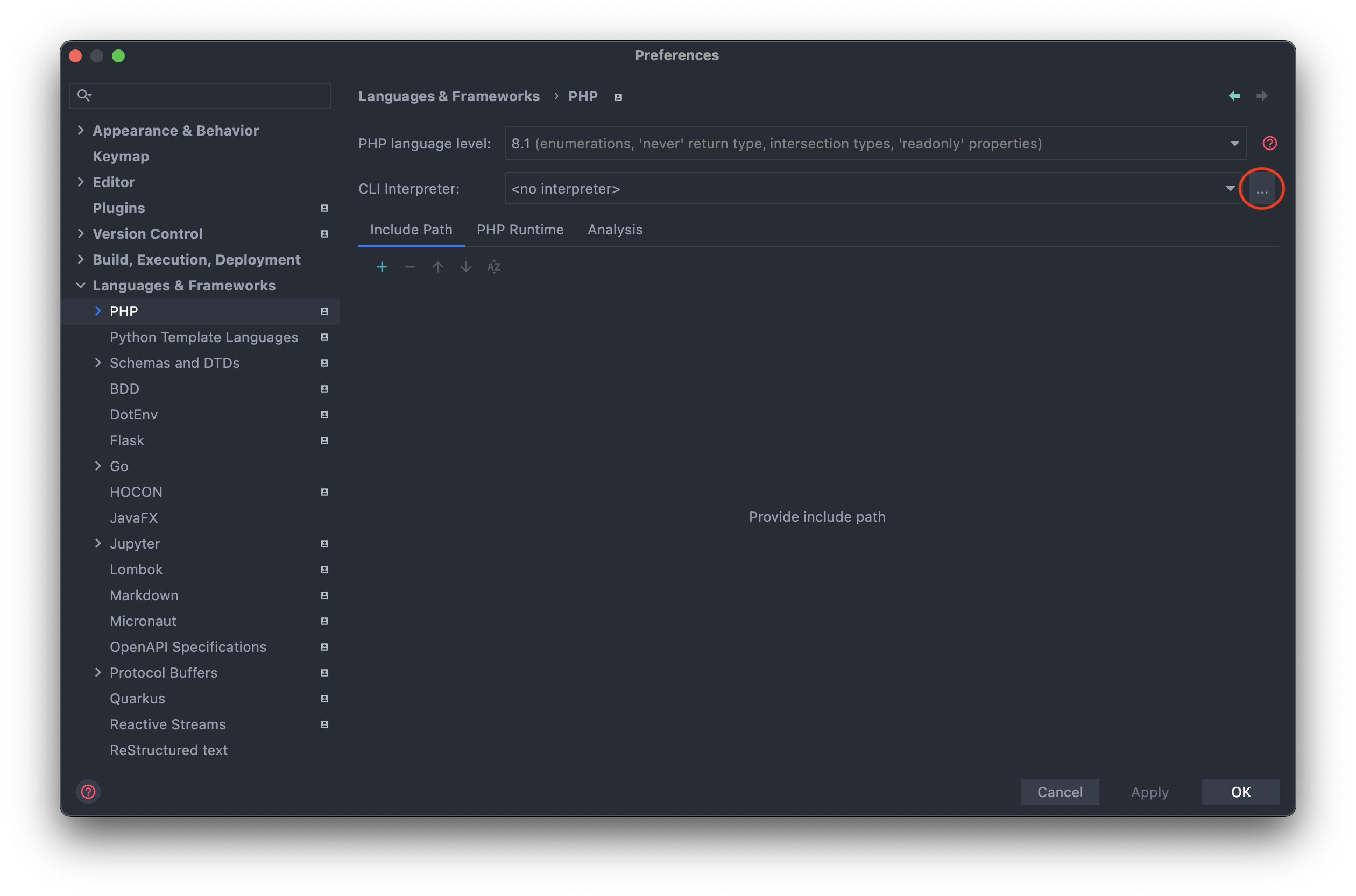The width and height of the screenshot is (1356, 896).
Task: Expand the Build, Execution, Deployment section
Action: [82, 259]
